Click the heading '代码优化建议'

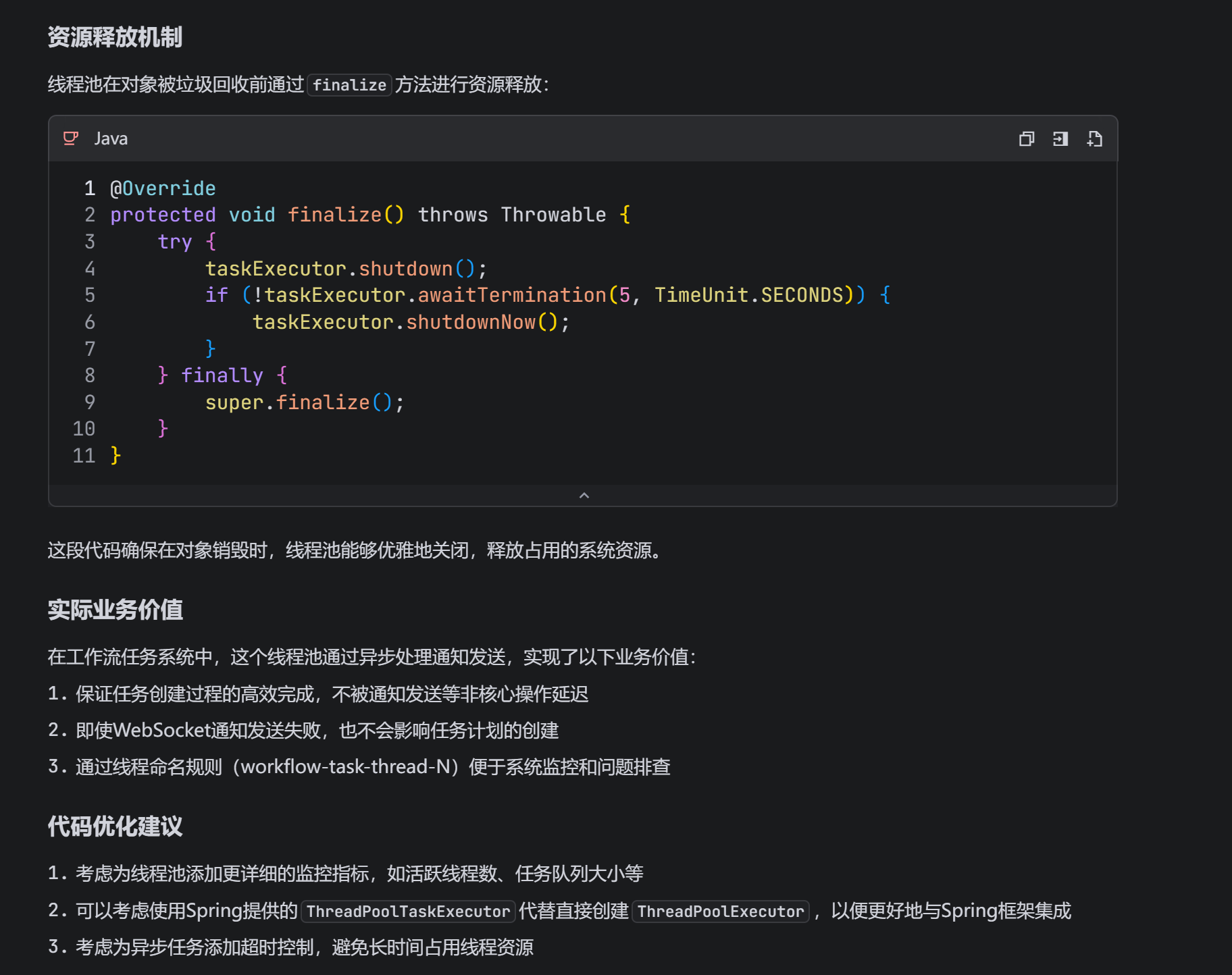pos(115,826)
